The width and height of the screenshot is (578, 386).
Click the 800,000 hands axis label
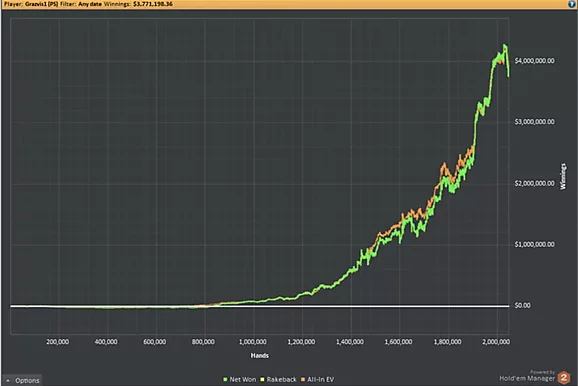point(203,342)
